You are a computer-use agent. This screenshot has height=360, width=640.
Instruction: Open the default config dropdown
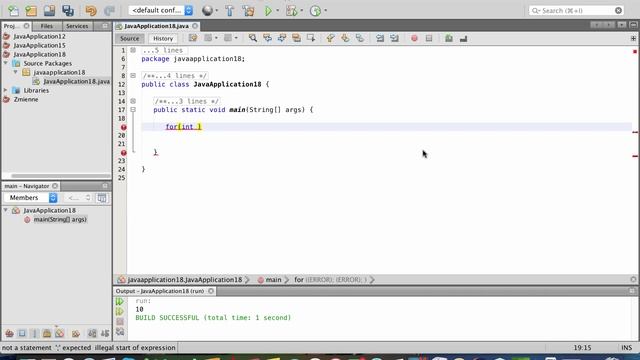coord(161,10)
